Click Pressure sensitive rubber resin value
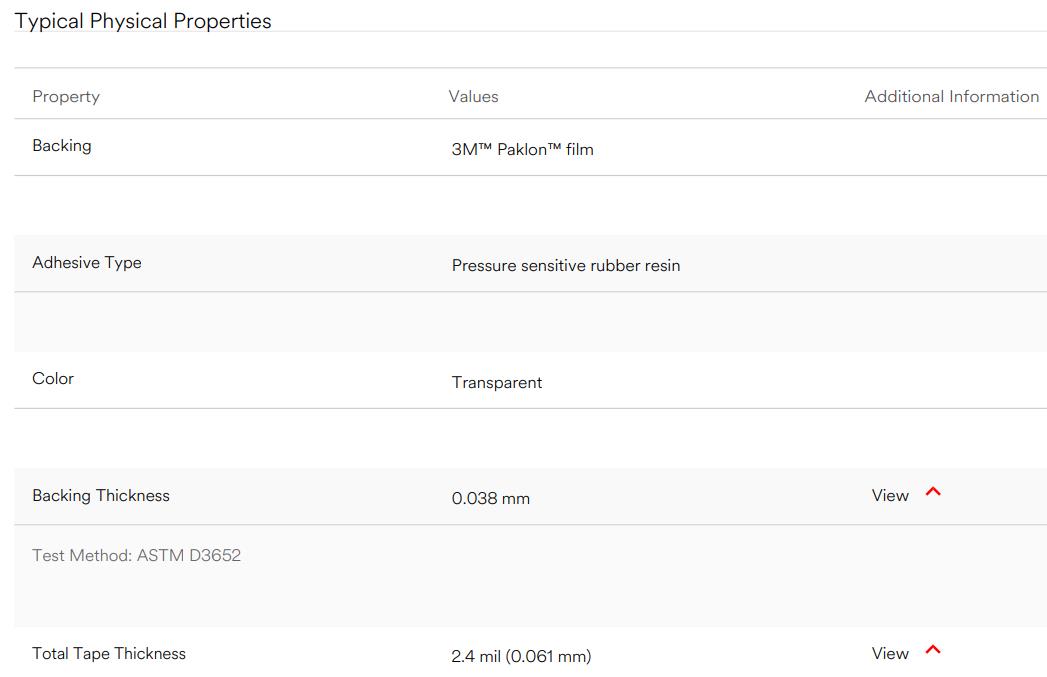The image size is (1047, 677). click(566, 266)
